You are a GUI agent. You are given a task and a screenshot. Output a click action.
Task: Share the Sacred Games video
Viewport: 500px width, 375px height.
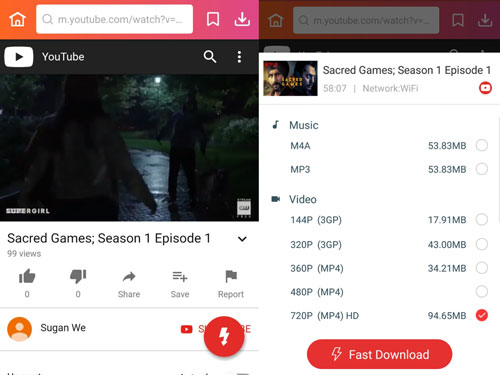(x=129, y=277)
